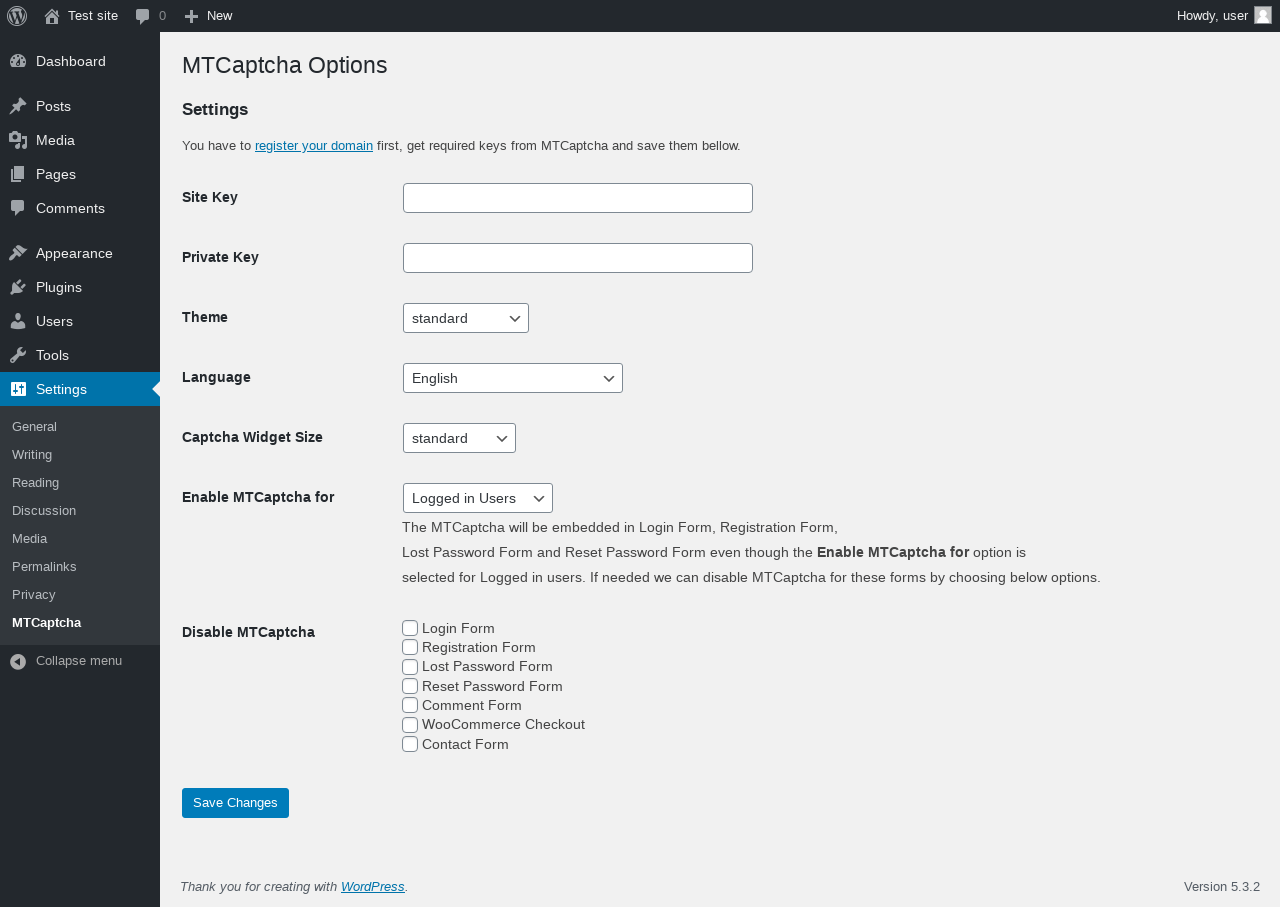Click the Tools wrench icon
Screen dimensions: 1280x907
[18, 355]
